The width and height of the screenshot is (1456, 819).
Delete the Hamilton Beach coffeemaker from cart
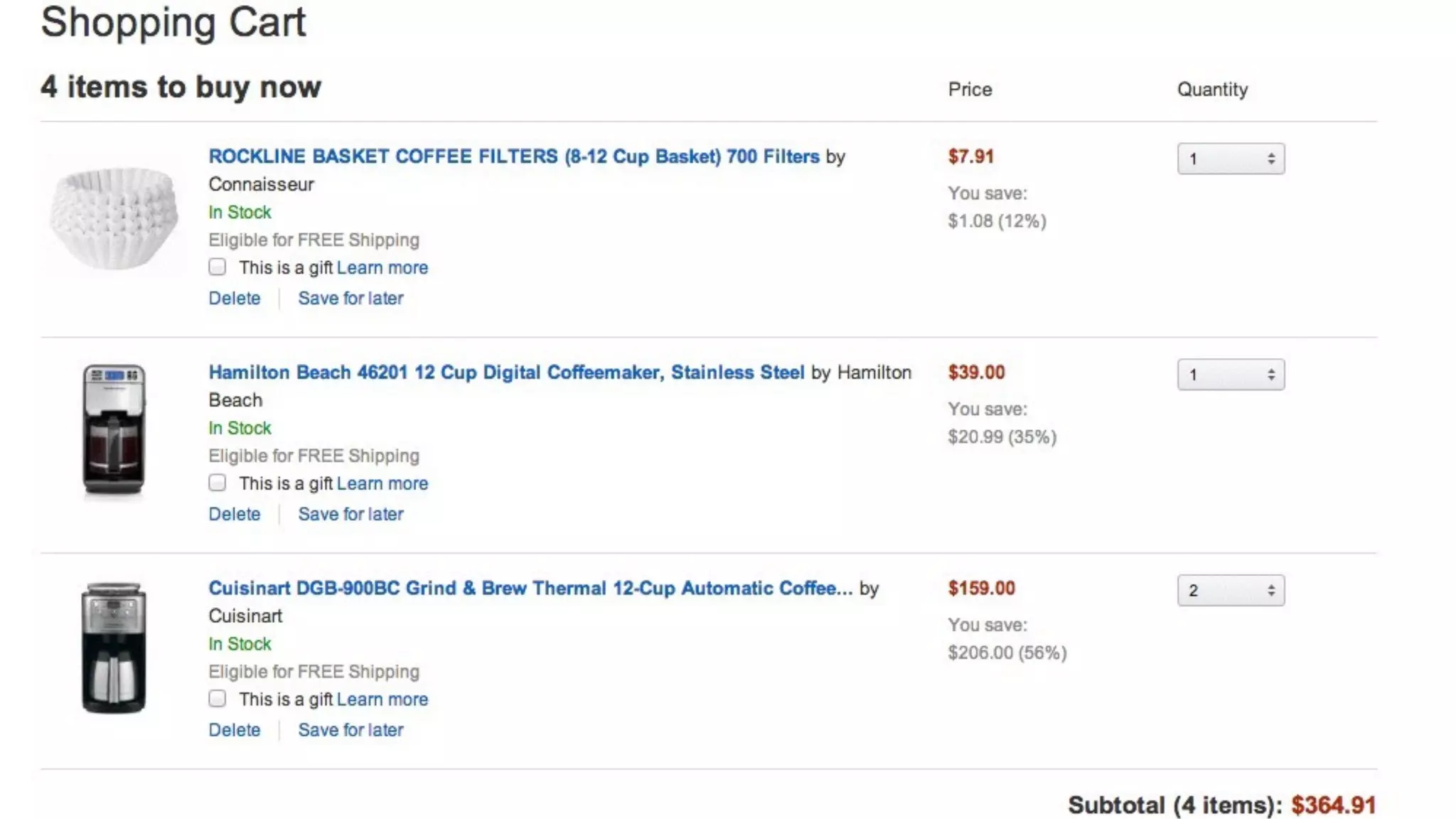click(x=235, y=514)
